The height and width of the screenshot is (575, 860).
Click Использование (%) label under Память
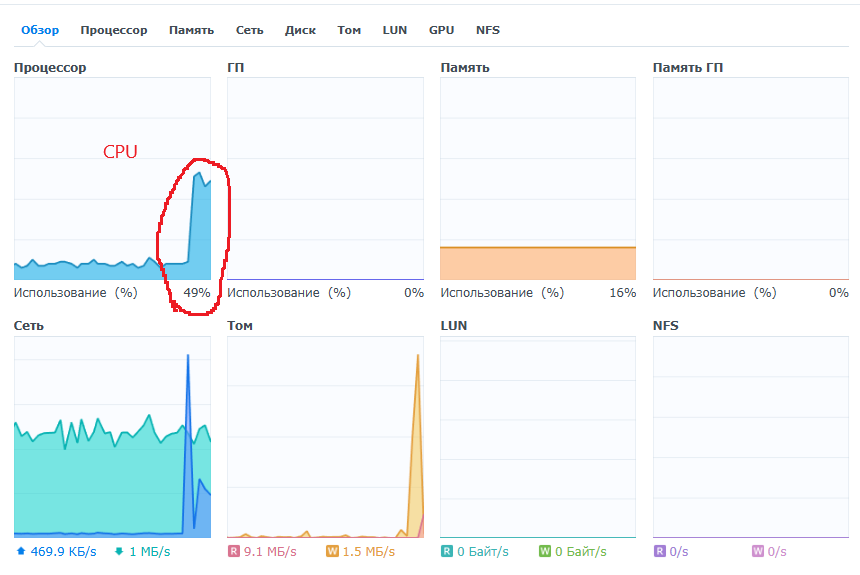coord(502,293)
